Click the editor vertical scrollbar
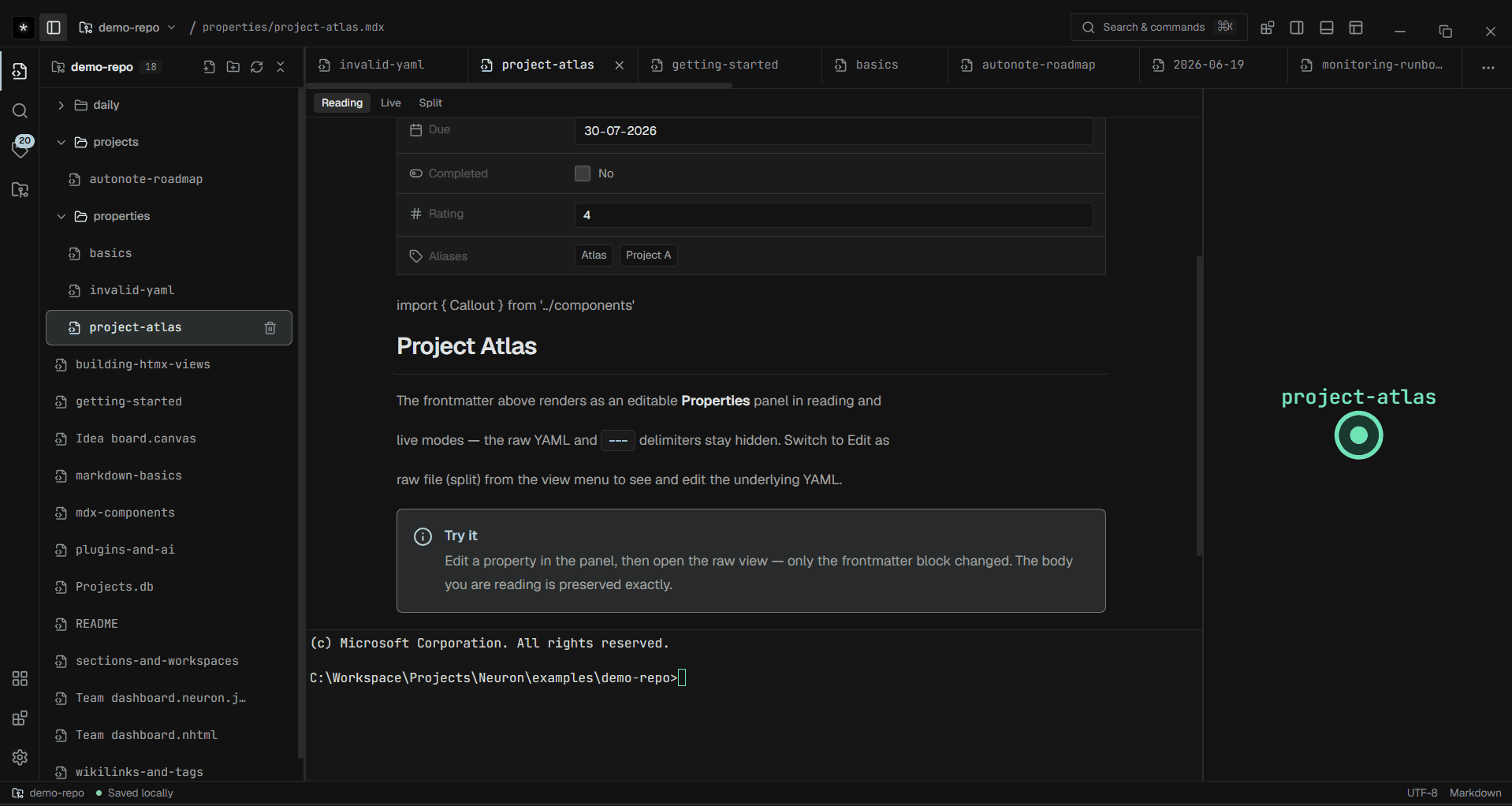 [1199, 406]
